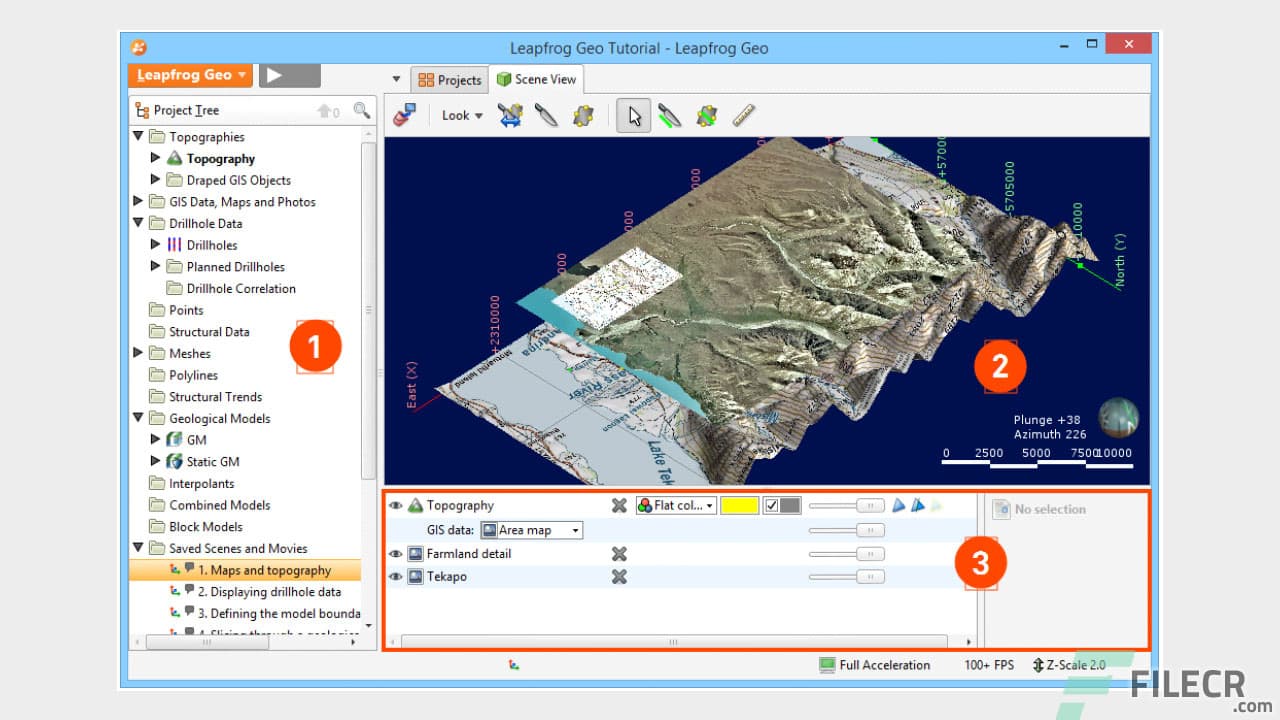This screenshot has height=720, width=1280.
Task: Open the Ruler measurement tool
Action: pyautogui.click(x=744, y=115)
